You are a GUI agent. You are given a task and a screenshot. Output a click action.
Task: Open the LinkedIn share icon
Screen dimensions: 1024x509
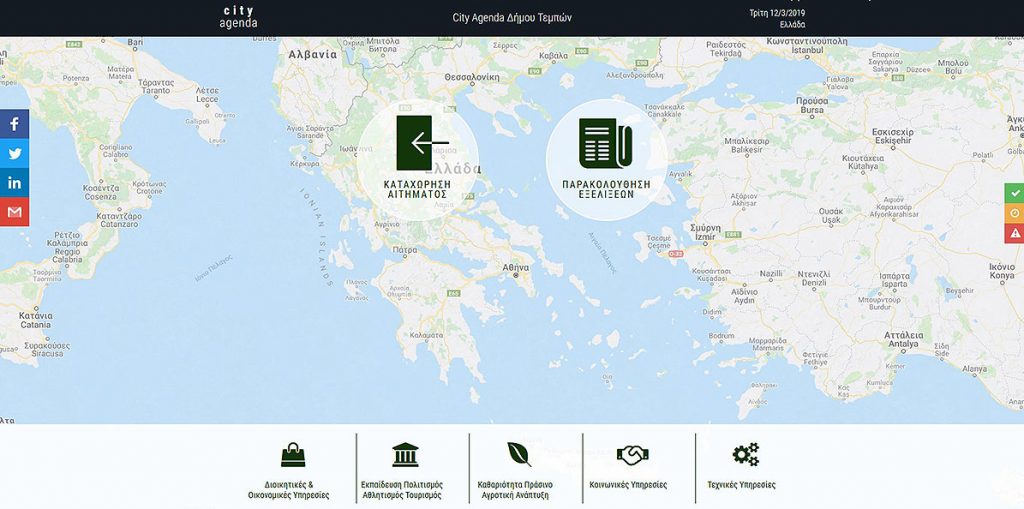14,182
